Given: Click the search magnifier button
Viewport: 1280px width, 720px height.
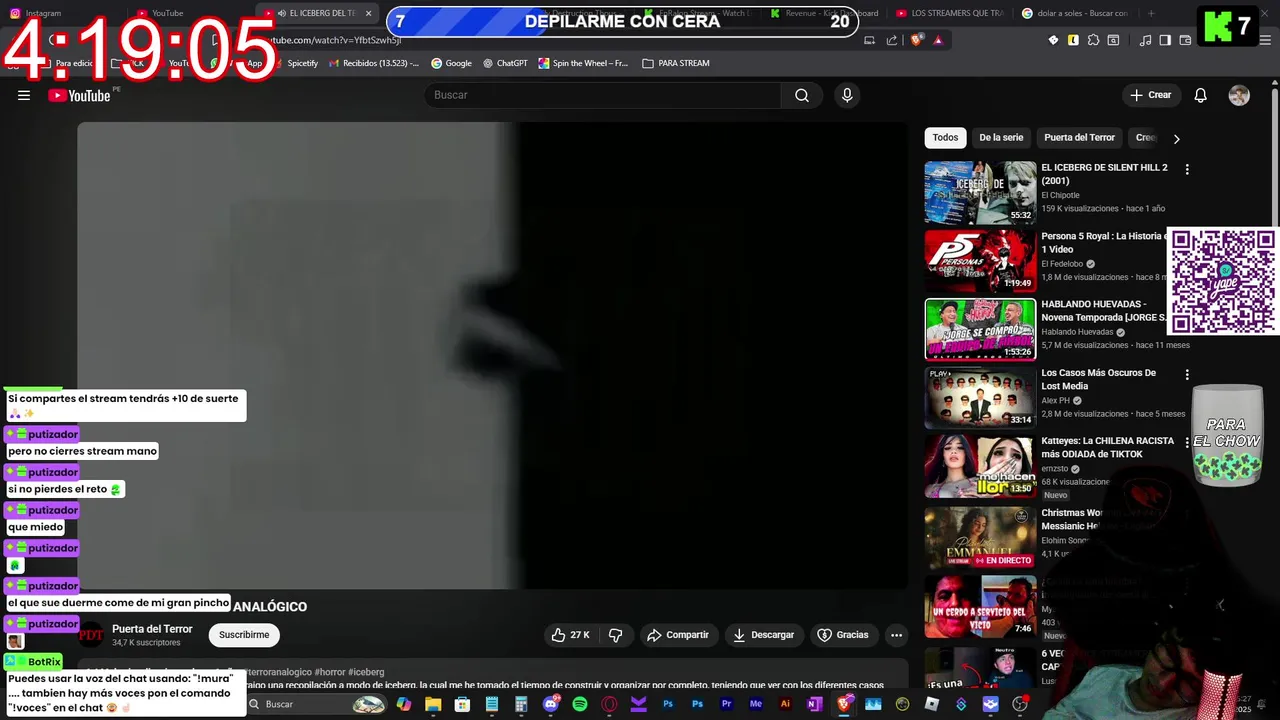Looking at the screenshot, I should coord(802,95).
